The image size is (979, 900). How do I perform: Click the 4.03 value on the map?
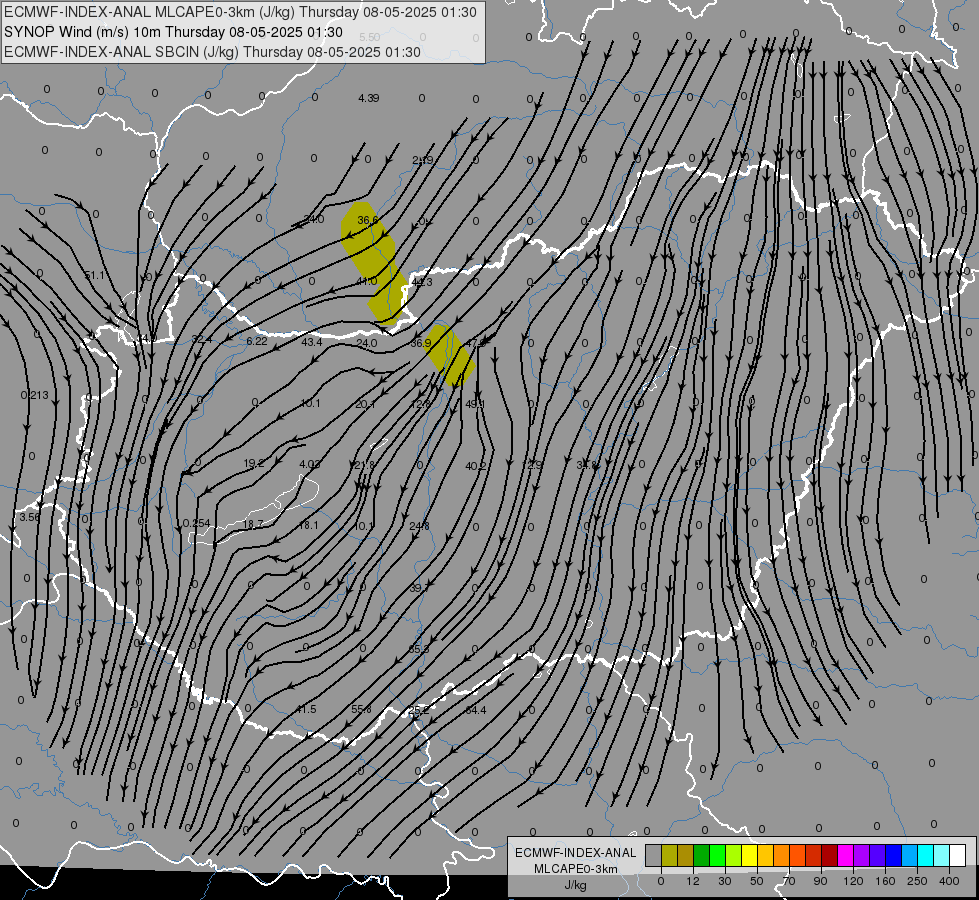[310, 464]
